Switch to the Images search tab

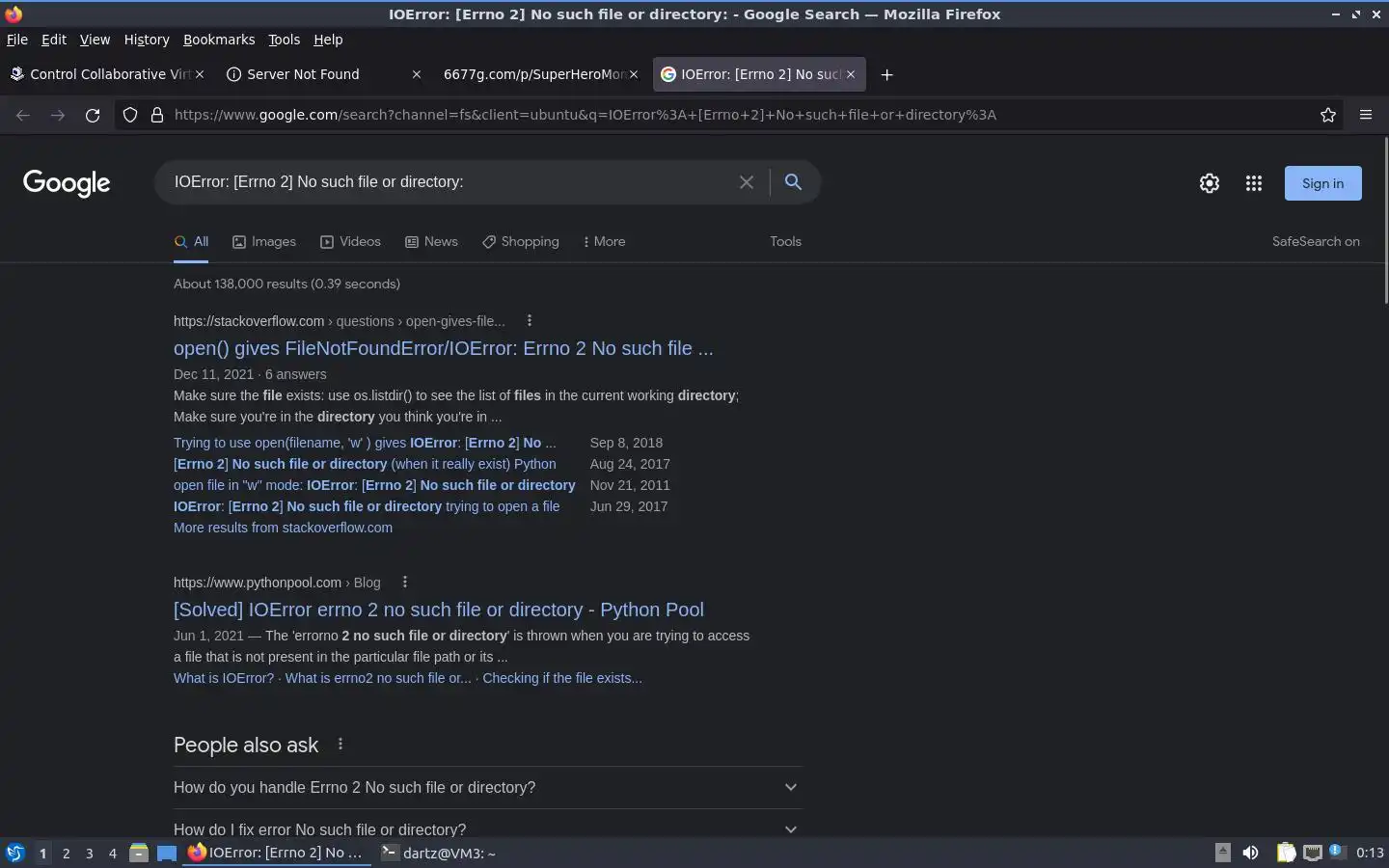(264, 241)
